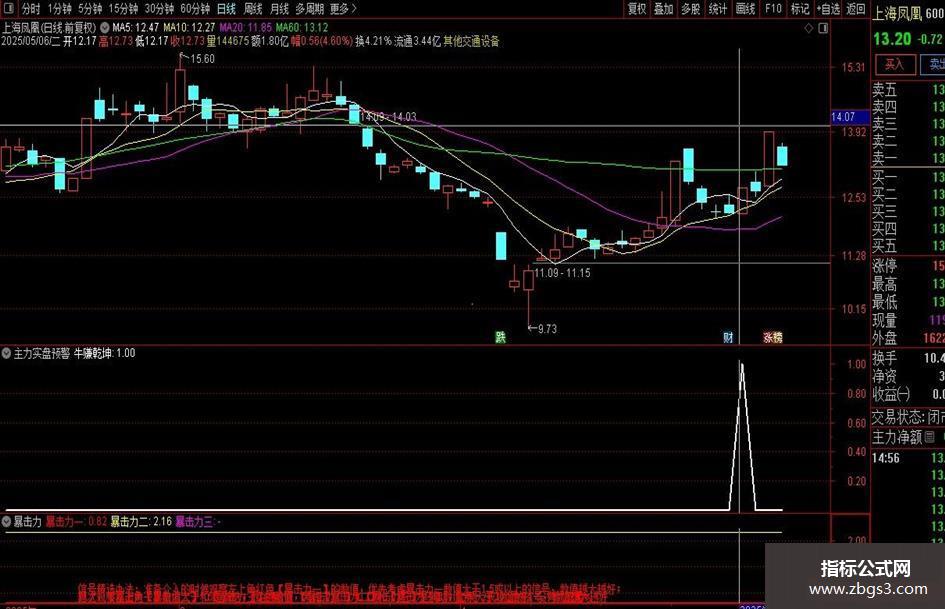Select the 周线 weekly chart tab
Image resolution: width=945 pixels, height=609 pixels.
coord(253,9)
